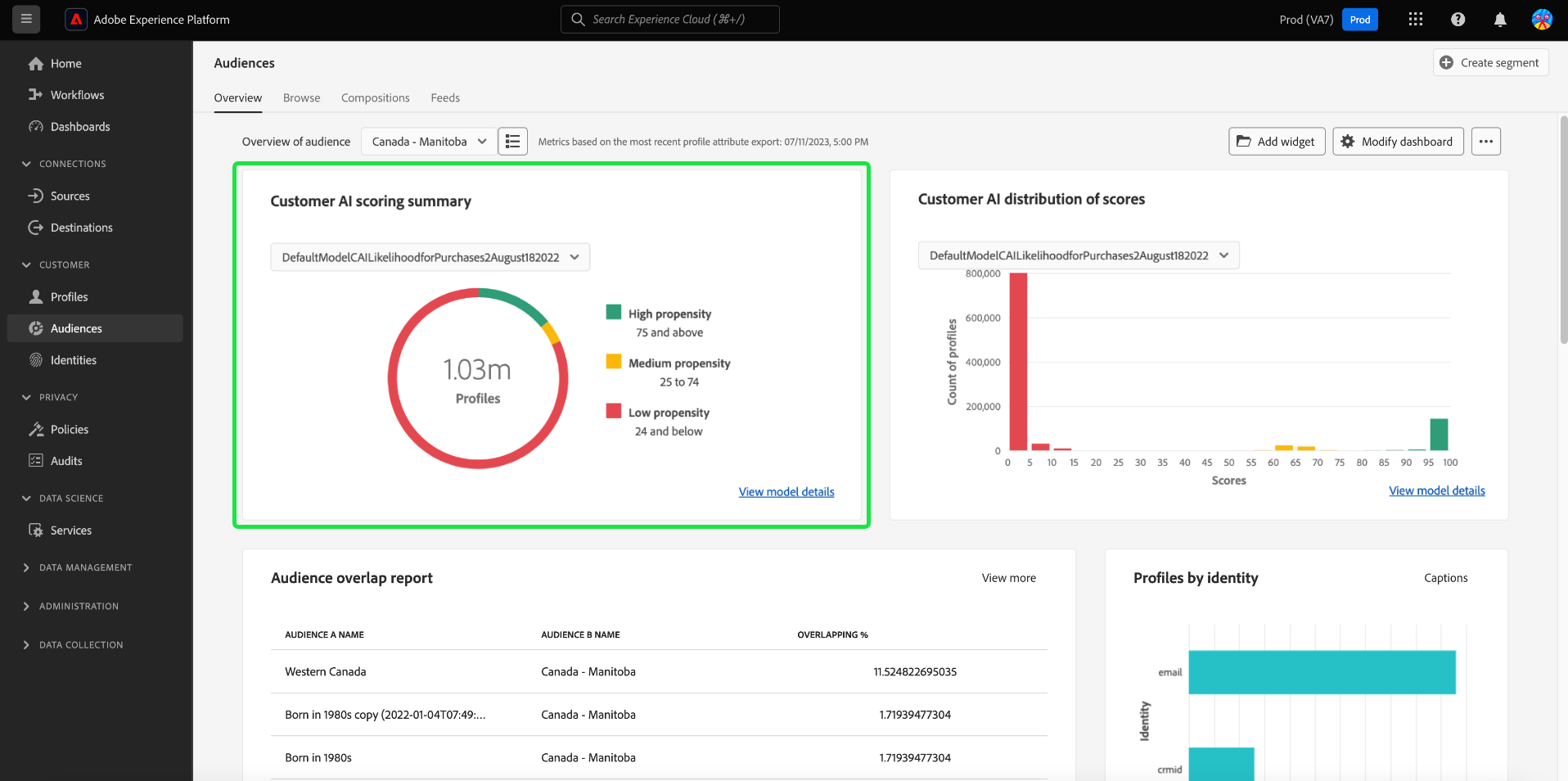This screenshot has height=781, width=1568.
Task: Open the scoring summary model dropdown
Action: click(x=430, y=257)
